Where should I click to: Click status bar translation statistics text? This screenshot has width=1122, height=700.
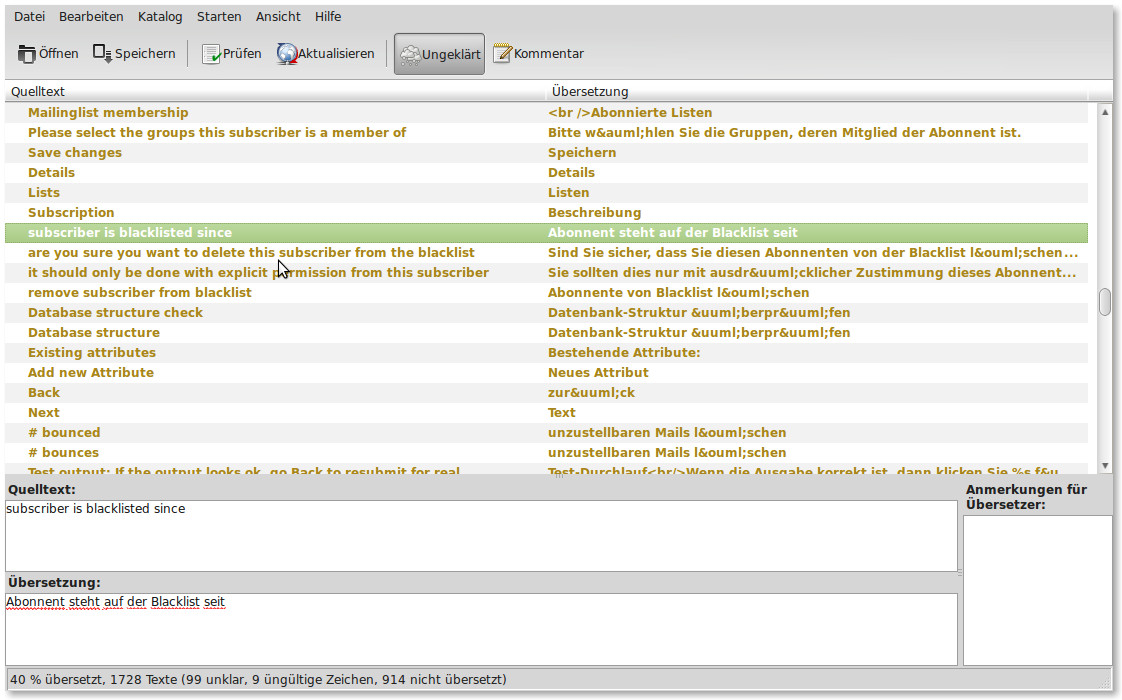(258, 679)
